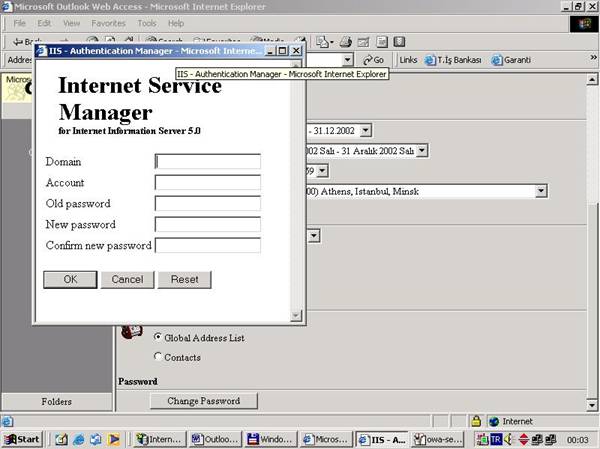
Task: Open the address bar dropdown arrow
Action: click(x=347, y=60)
